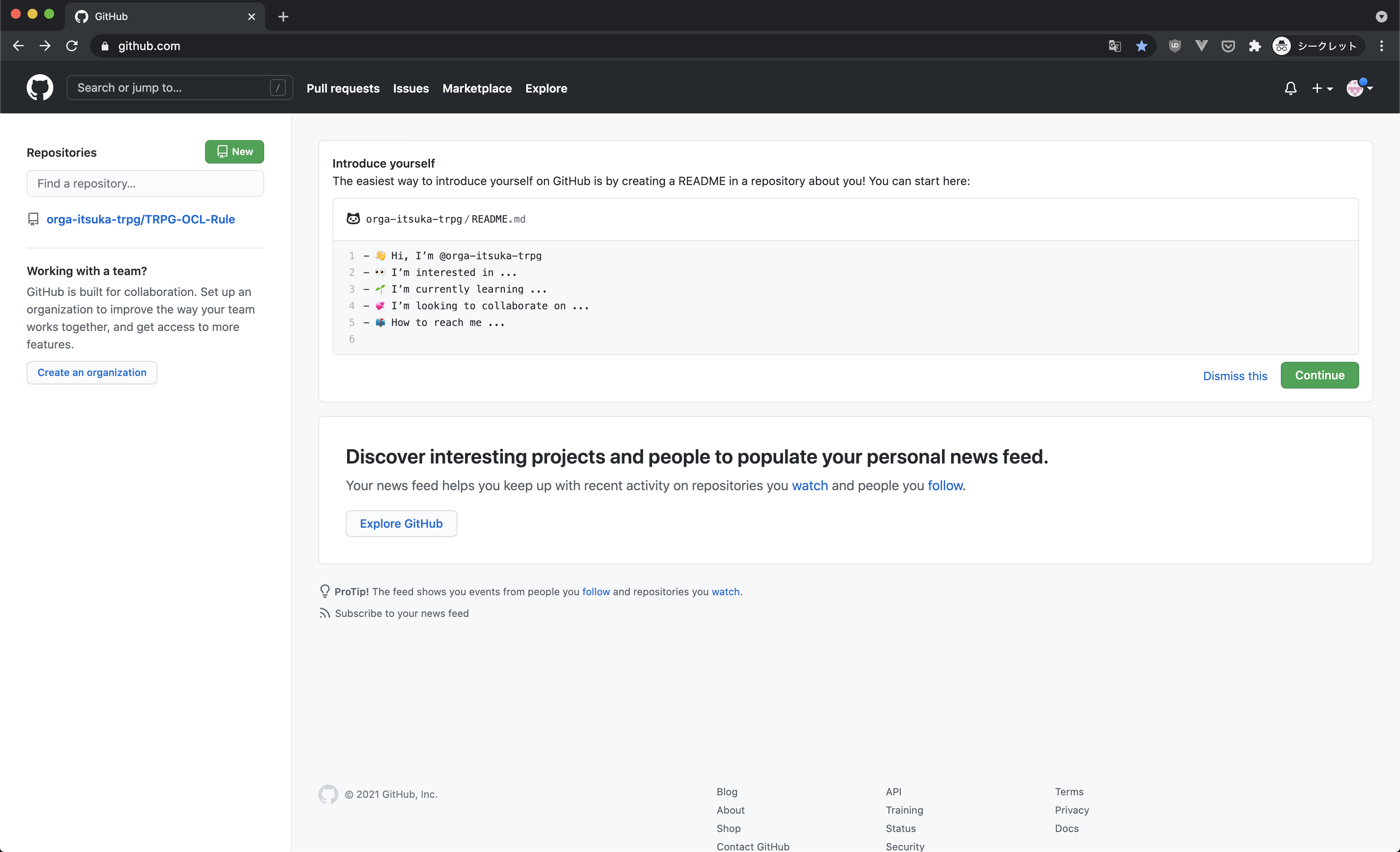
Task: Reload the current page
Action: pos(72,46)
